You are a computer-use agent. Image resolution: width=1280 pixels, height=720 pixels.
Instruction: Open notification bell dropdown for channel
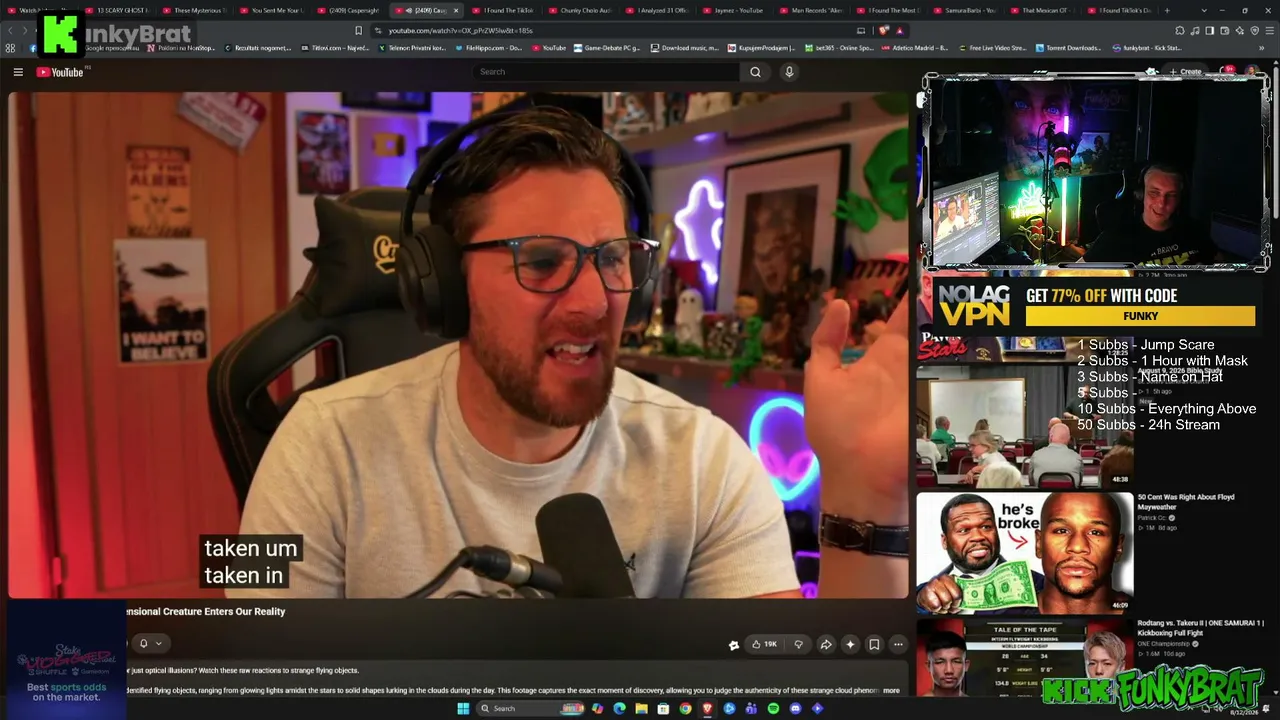coord(149,643)
